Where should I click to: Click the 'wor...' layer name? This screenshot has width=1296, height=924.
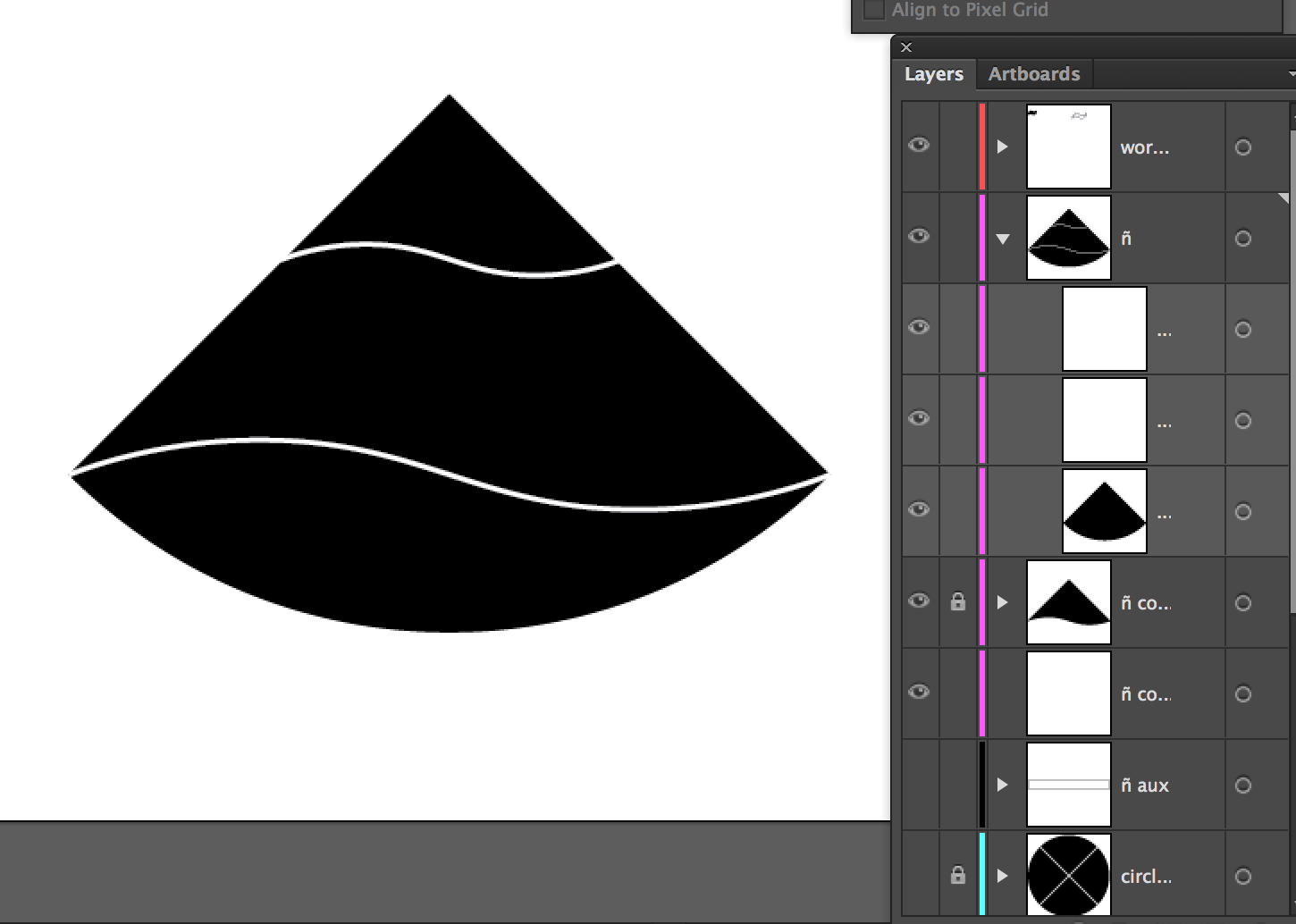click(x=1145, y=148)
